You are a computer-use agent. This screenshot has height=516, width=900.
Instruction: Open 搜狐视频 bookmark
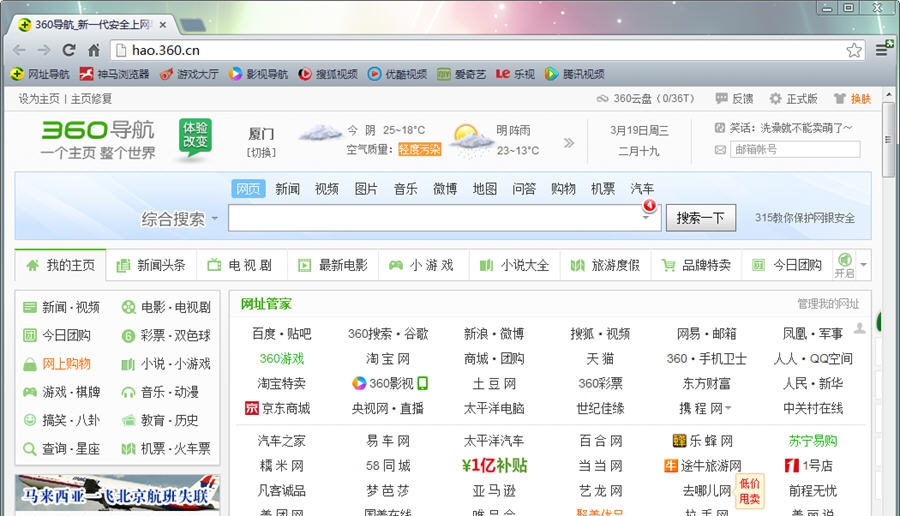pos(328,74)
